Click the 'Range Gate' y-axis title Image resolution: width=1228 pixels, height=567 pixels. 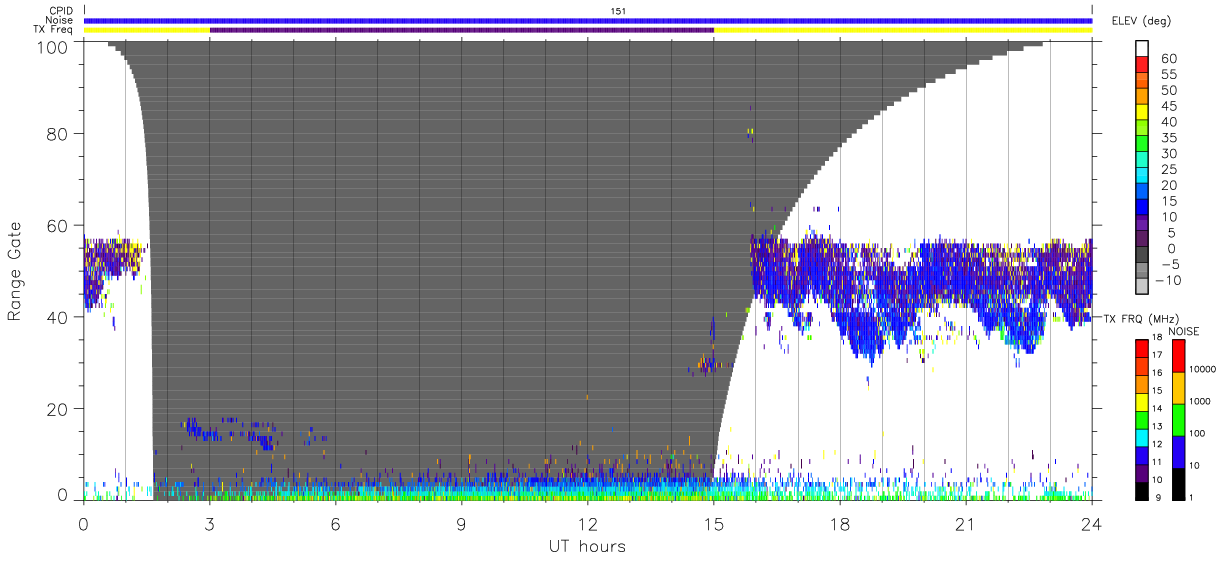[x=15, y=271]
